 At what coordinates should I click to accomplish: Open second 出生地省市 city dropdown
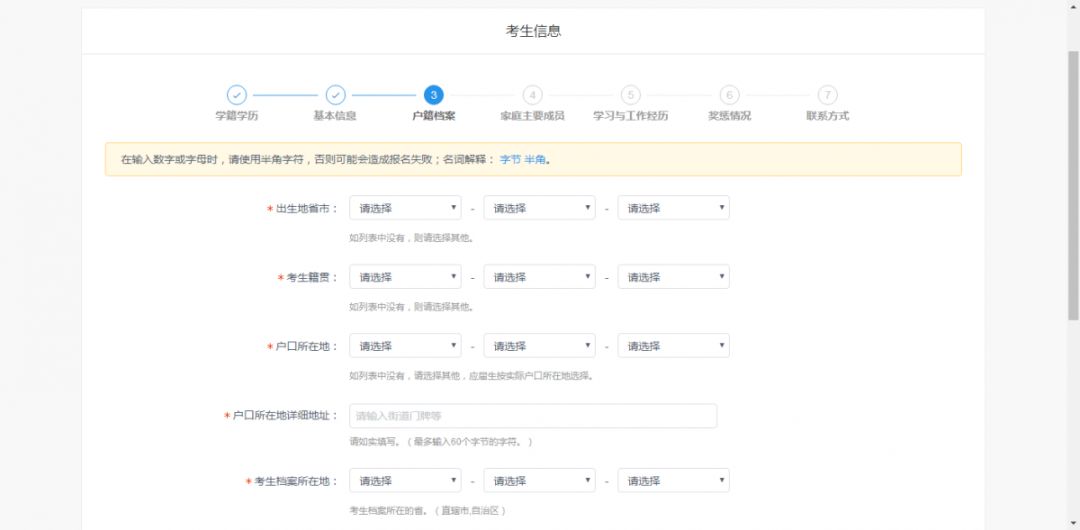pos(539,208)
